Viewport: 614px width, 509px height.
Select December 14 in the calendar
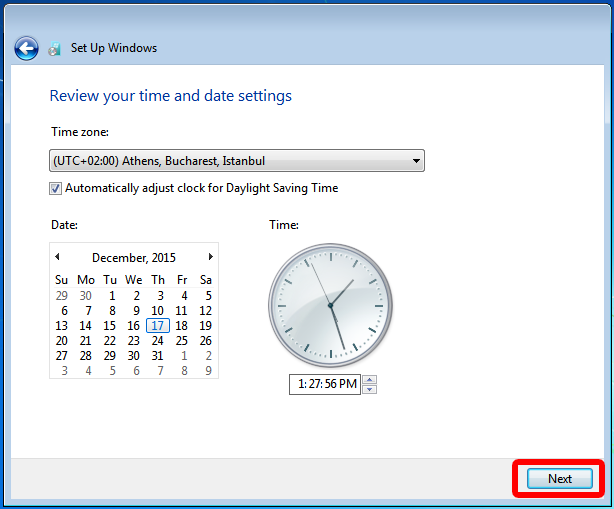(85, 325)
